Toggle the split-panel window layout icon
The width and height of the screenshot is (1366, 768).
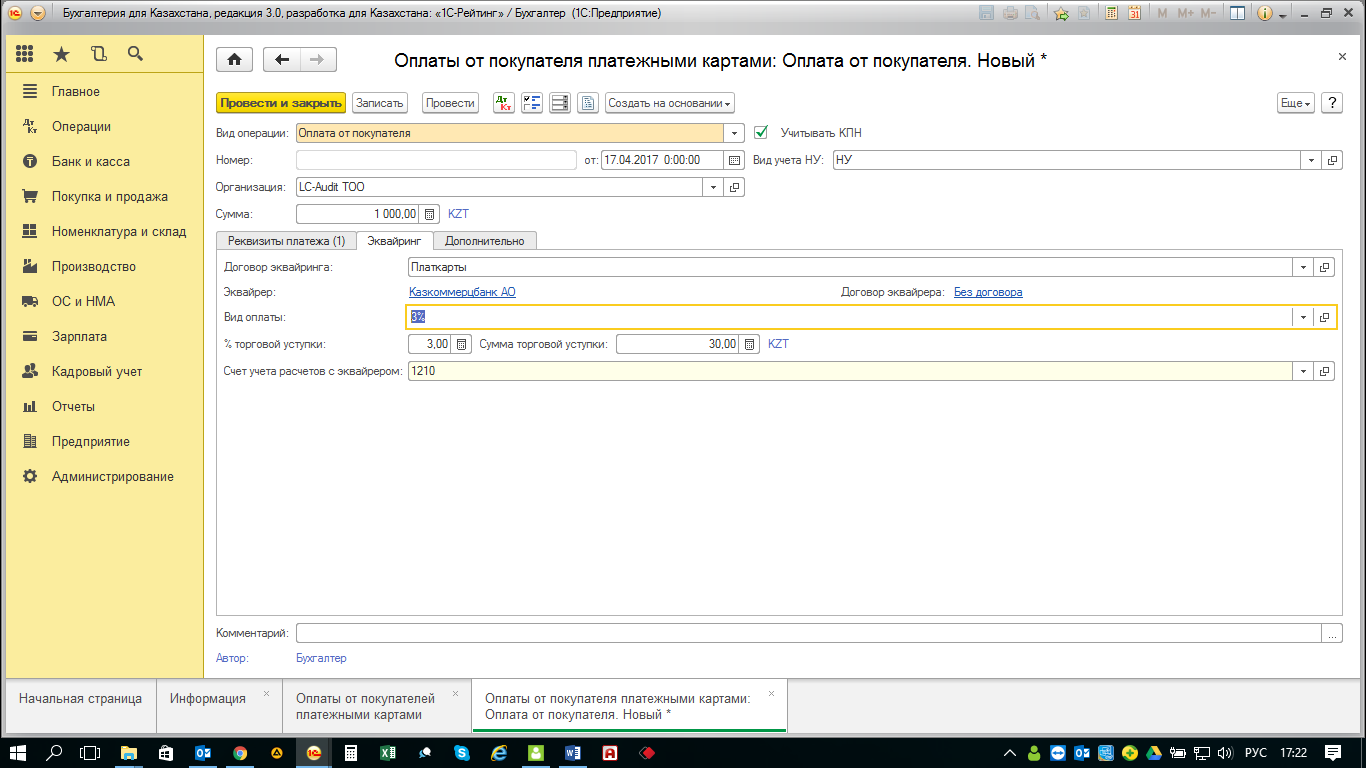click(1237, 14)
